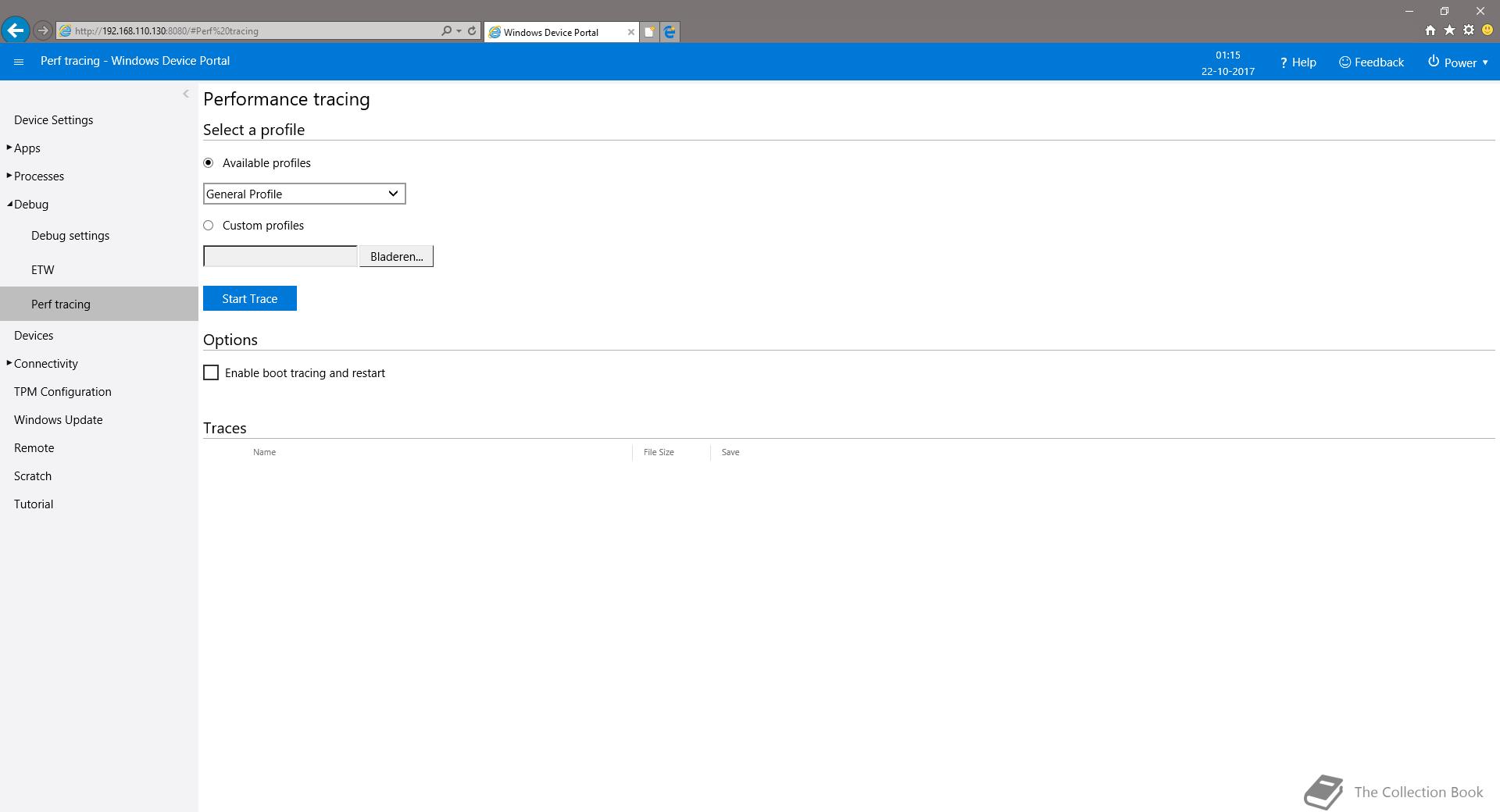Enable boot tracing and restart checkbox
1500x812 pixels.
coord(211,373)
